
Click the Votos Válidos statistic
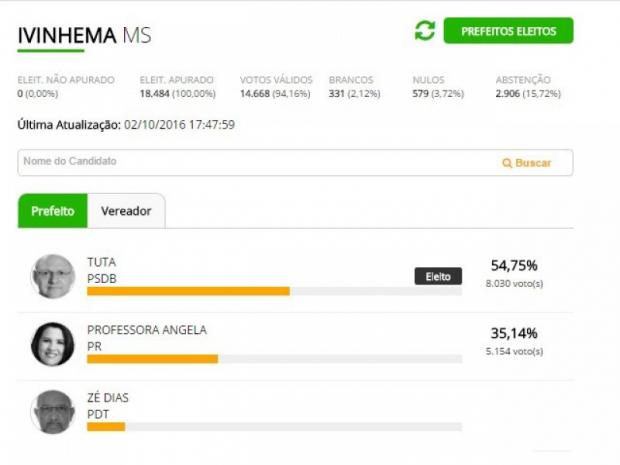coord(276,87)
